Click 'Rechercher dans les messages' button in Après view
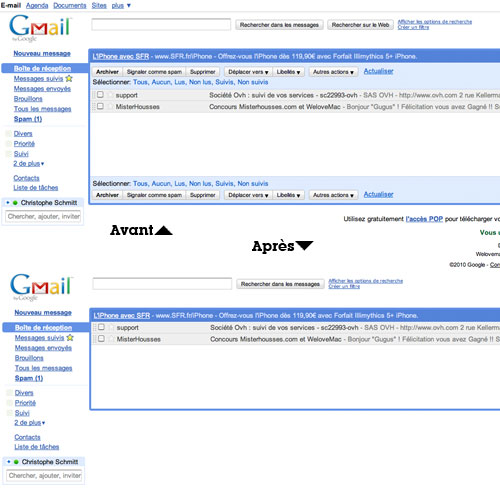Image resolution: width=500 pixels, height=492 pixels. pos(280,284)
